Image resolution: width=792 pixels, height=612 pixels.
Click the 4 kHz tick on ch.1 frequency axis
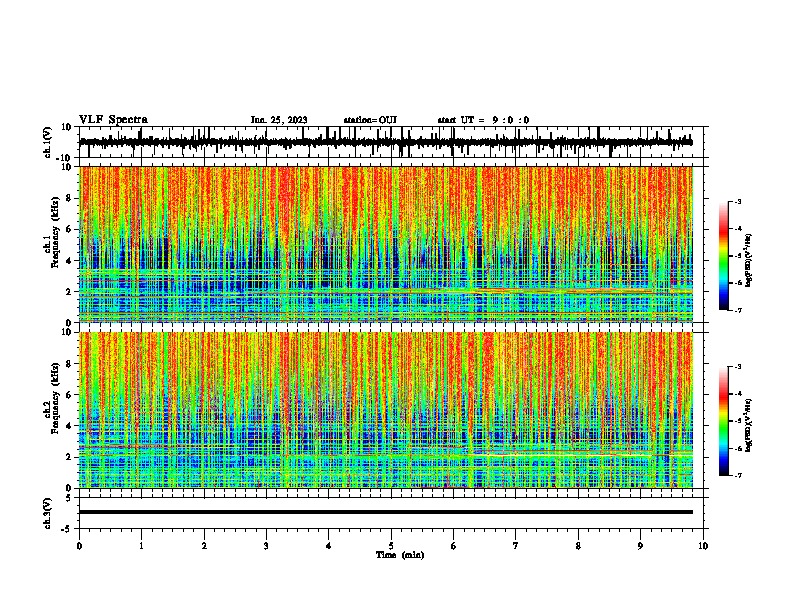click(x=70, y=261)
